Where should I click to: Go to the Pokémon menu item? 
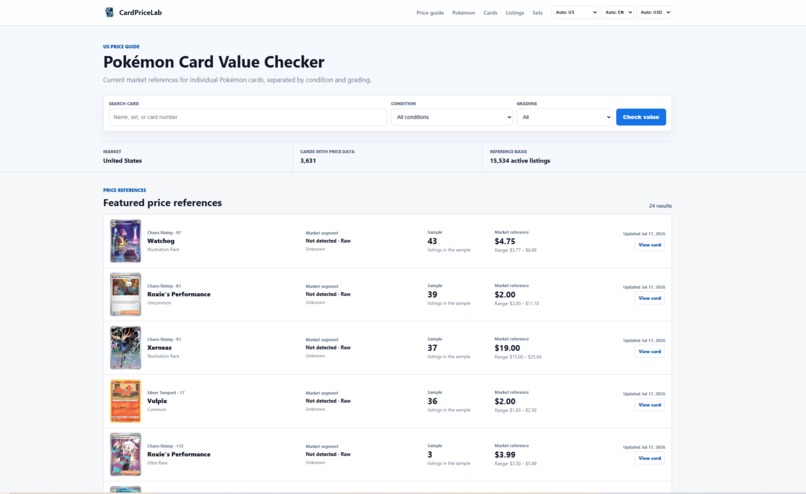(x=463, y=13)
